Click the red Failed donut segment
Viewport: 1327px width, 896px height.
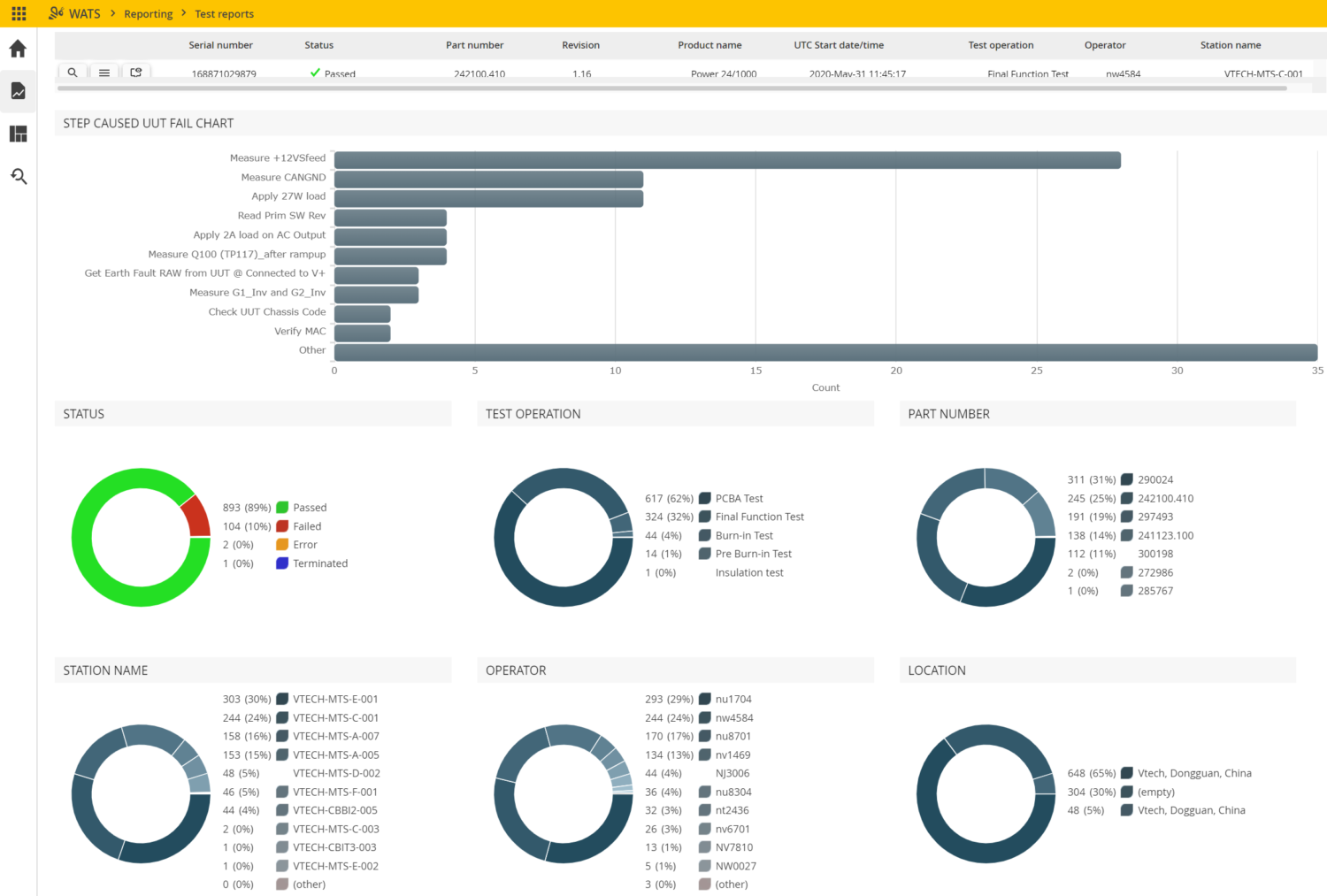click(x=197, y=517)
